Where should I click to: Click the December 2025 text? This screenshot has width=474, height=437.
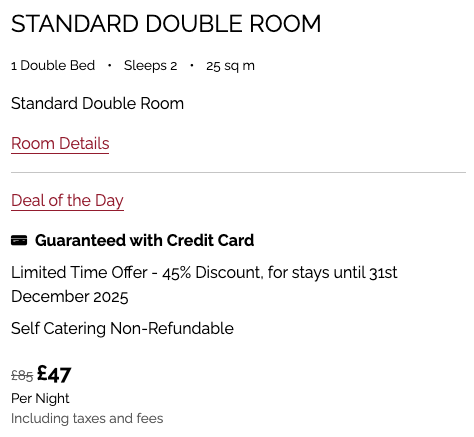70,297
